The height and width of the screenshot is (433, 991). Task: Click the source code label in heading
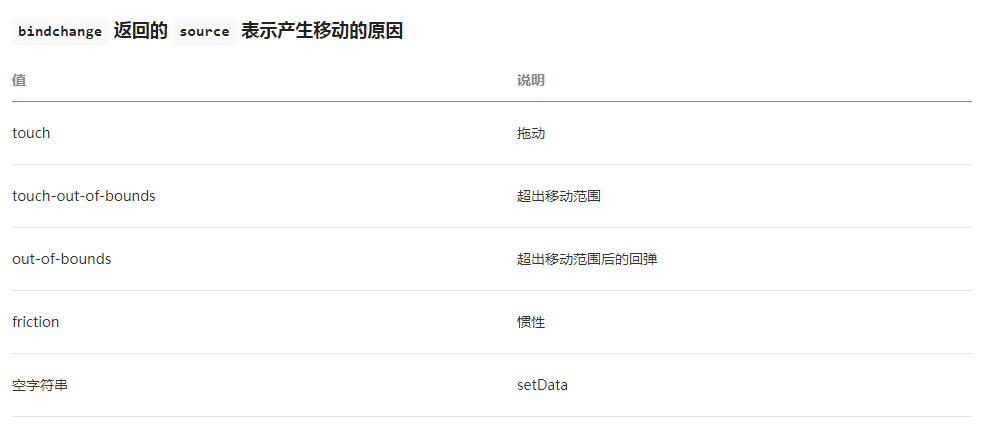[x=204, y=31]
